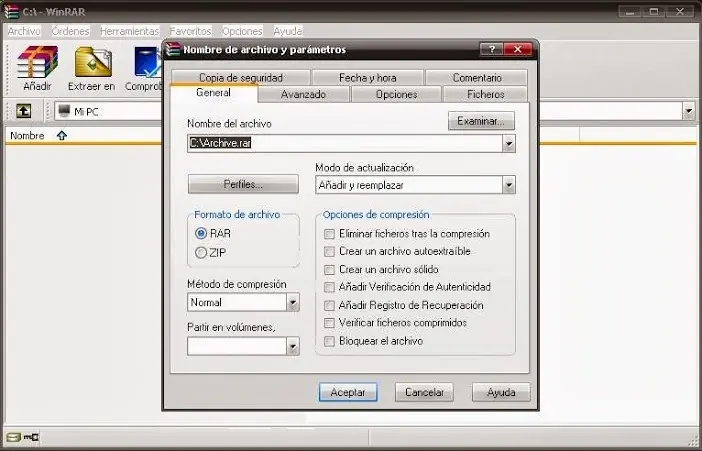Switch to the Copia de seguridad tab
This screenshot has width=702, height=451.
pos(241,77)
